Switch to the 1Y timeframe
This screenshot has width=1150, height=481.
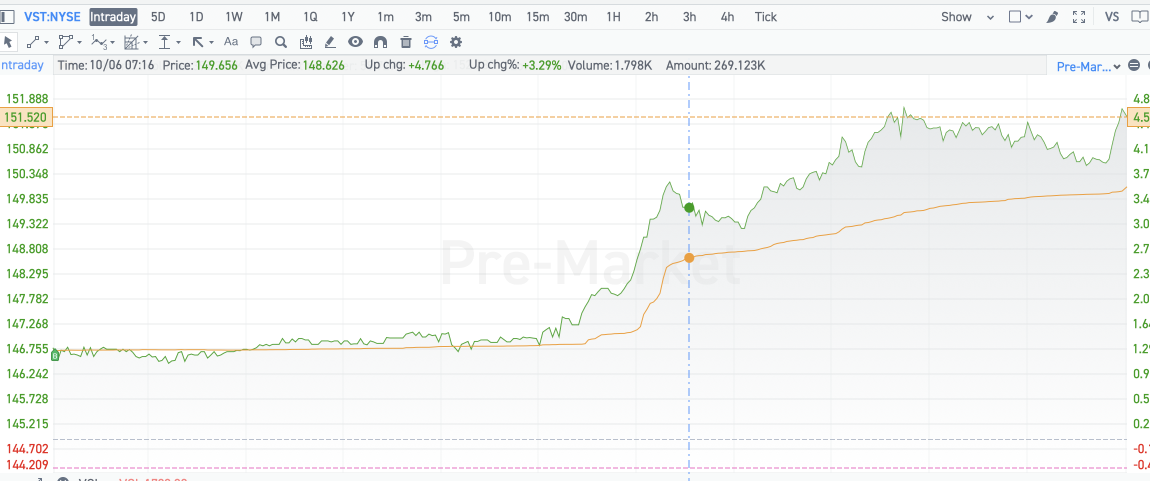pyautogui.click(x=348, y=16)
